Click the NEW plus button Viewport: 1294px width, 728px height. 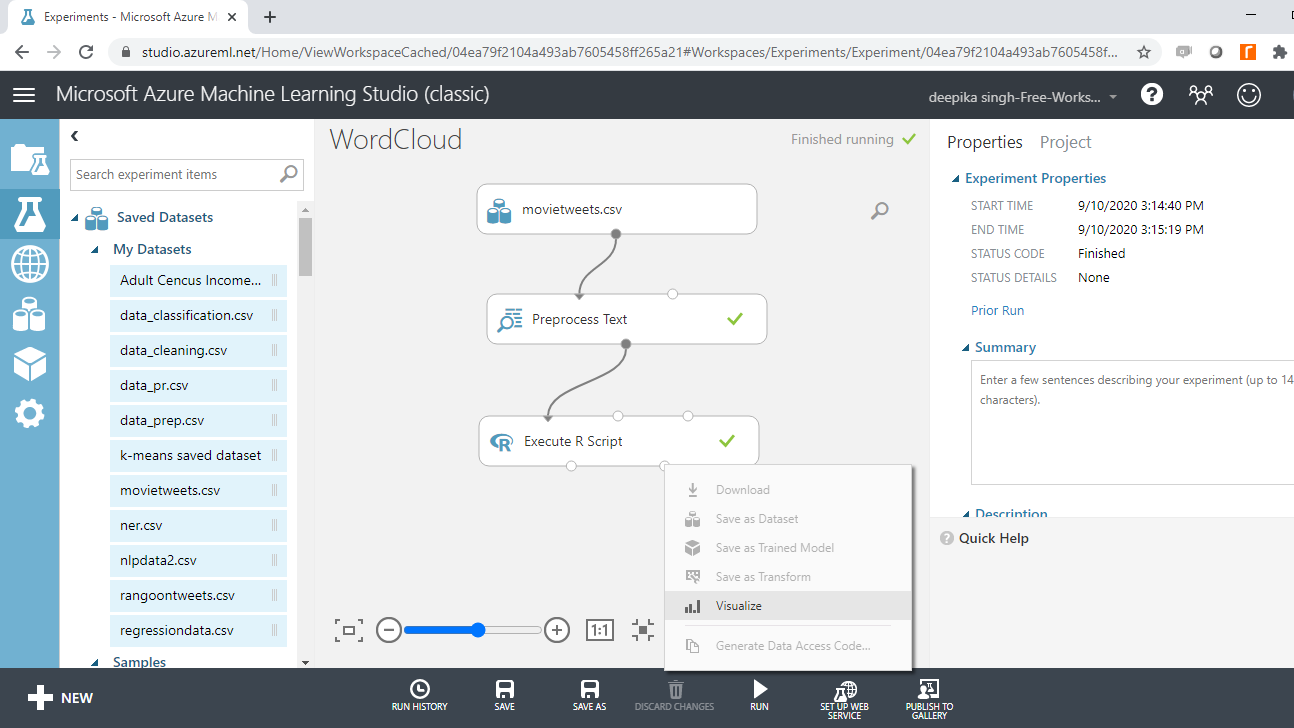pos(60,698)
